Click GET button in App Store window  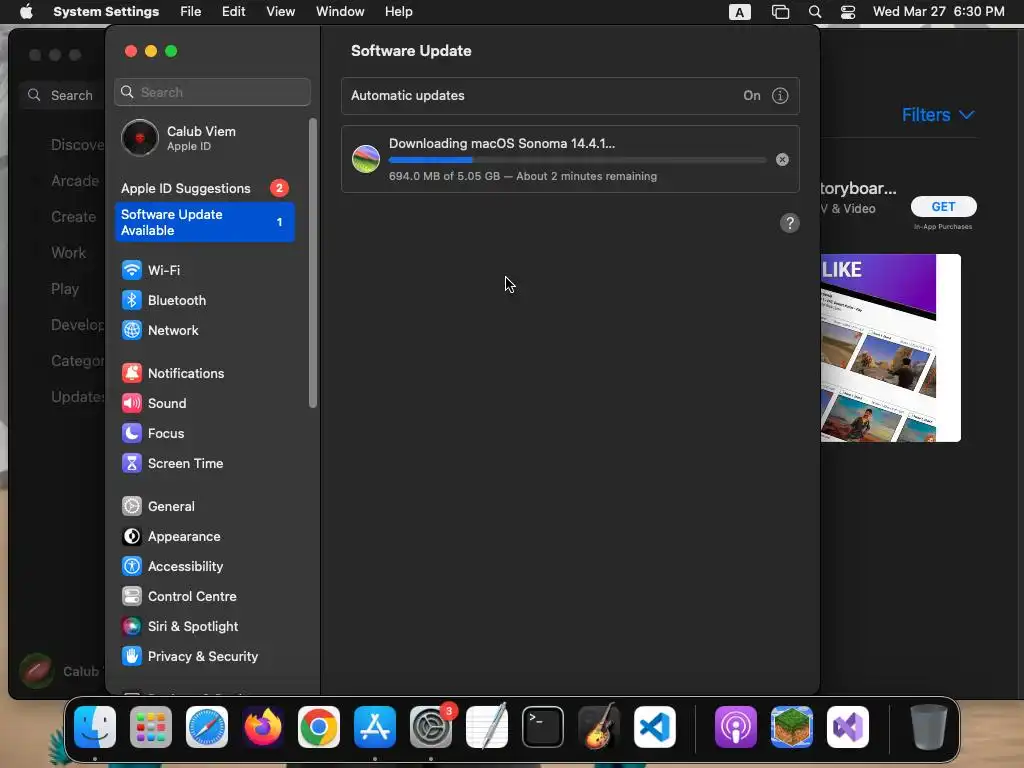click(943, 207)
